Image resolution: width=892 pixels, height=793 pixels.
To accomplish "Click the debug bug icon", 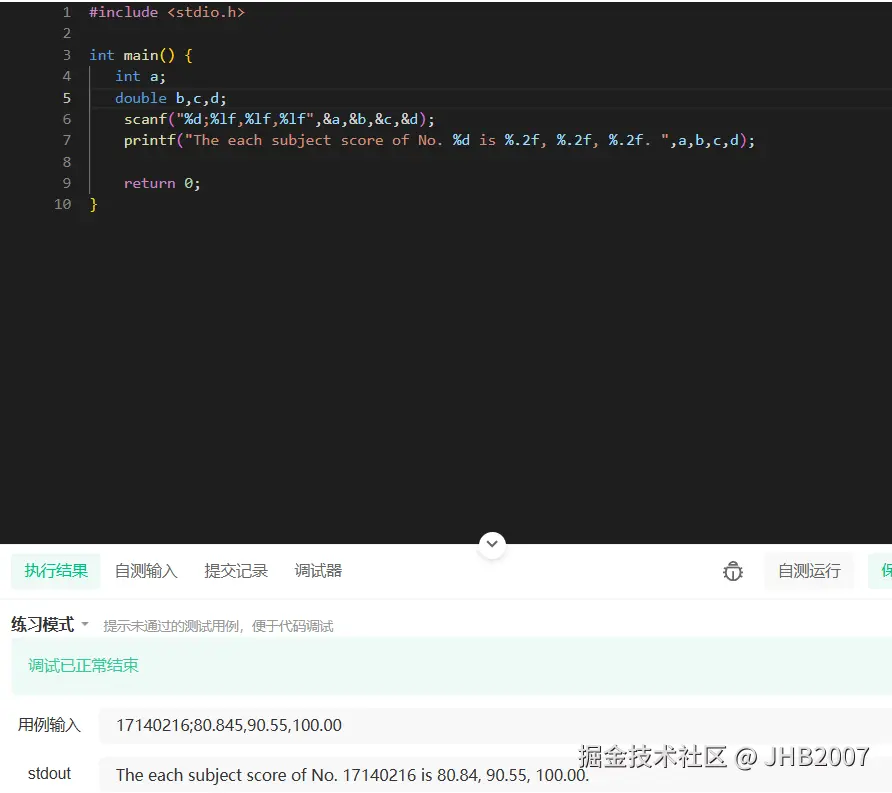I will [x=733, y=571].
